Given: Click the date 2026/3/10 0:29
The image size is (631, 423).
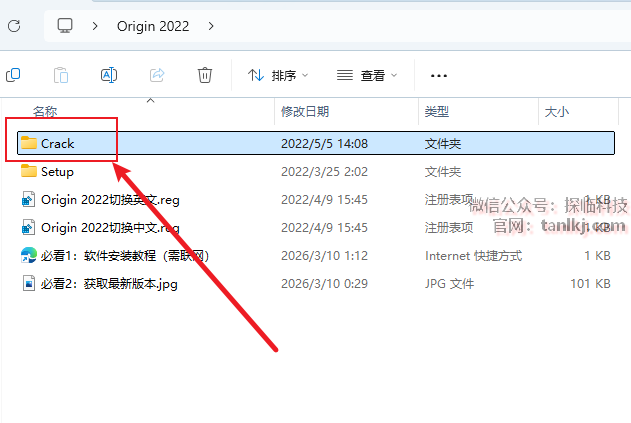Looking at the screenshot, I should (324, 284).
